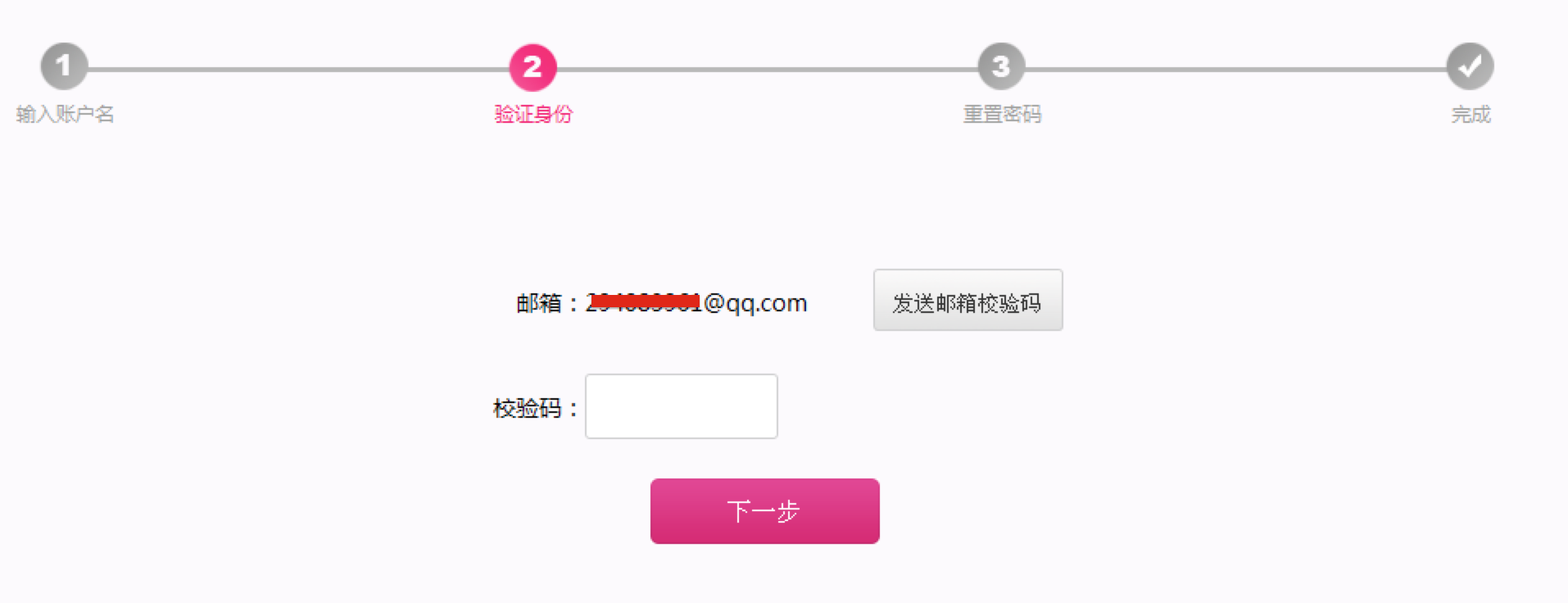Click the @qq.com email domain text
This screenshot has width=1568, height=603.
click(x=755, y=304)
